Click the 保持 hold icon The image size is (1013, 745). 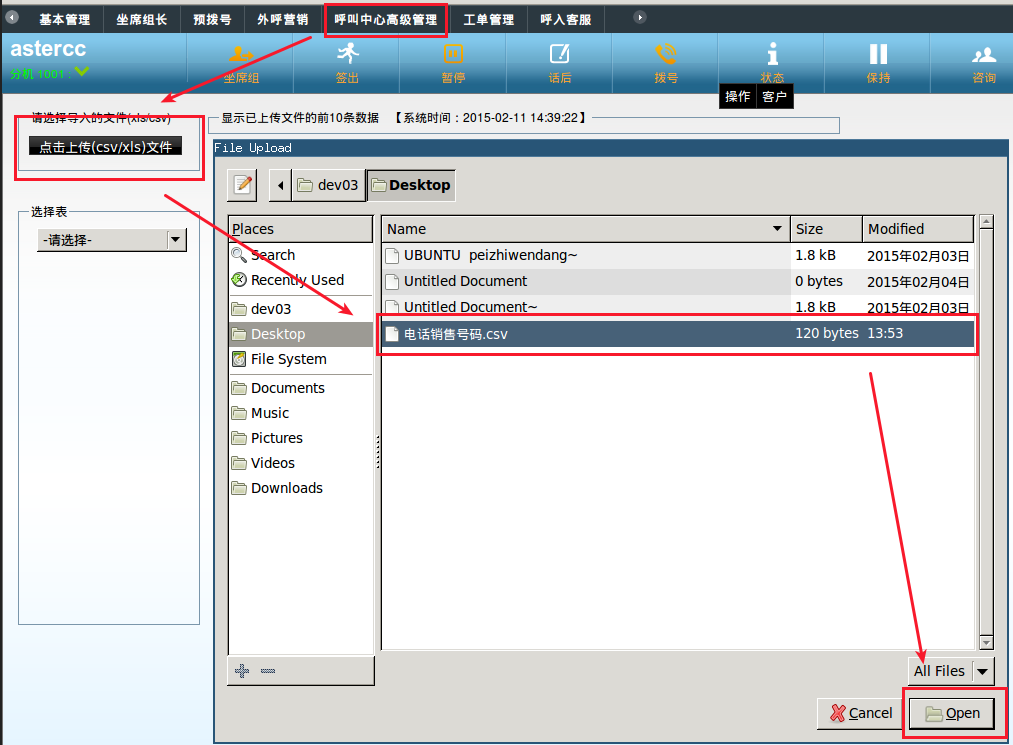click(x=878, y=54)
